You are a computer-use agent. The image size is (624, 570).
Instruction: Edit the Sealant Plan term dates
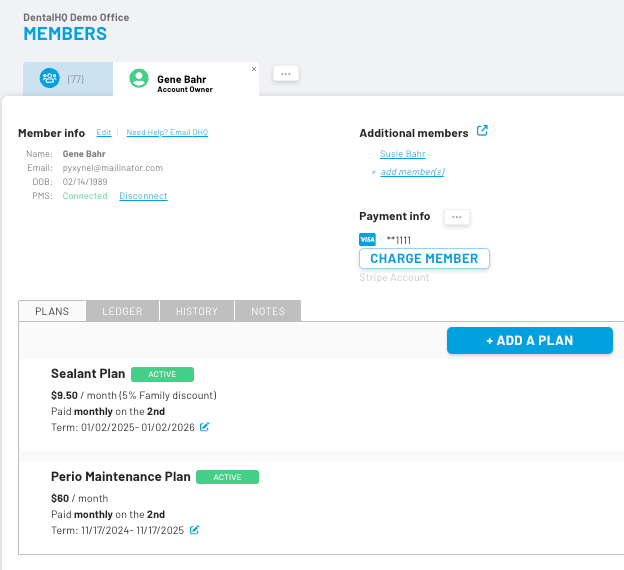point(205,427)
